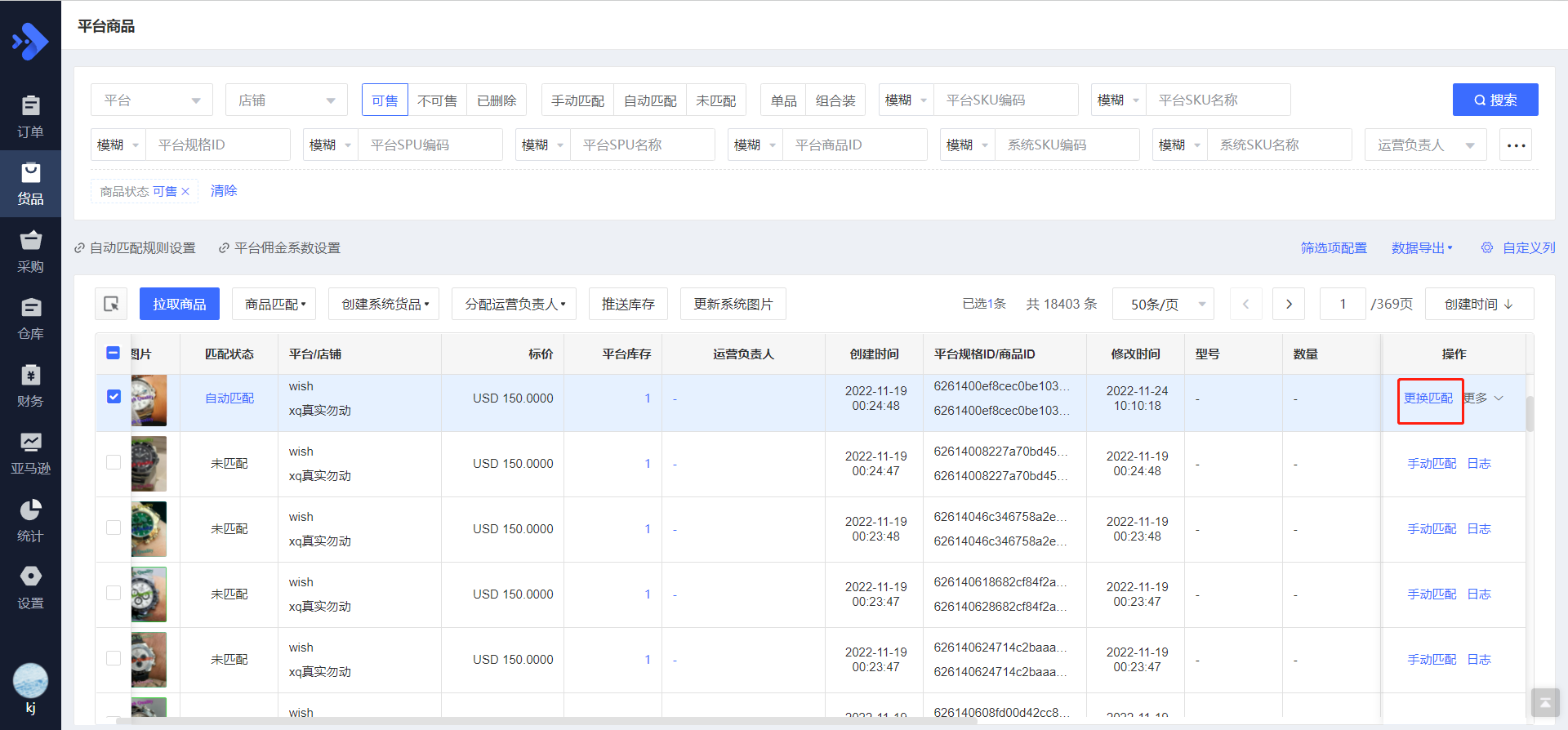Click 清除 to clear filters

224,190
